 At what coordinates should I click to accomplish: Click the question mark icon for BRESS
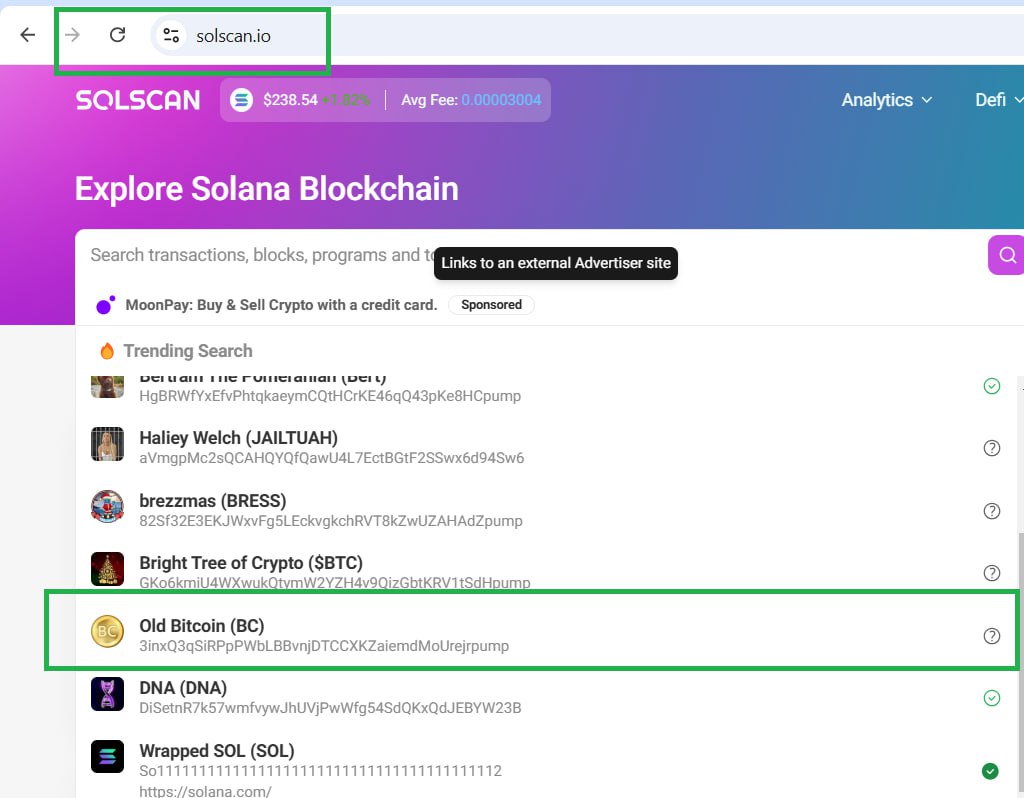point(991,511)
